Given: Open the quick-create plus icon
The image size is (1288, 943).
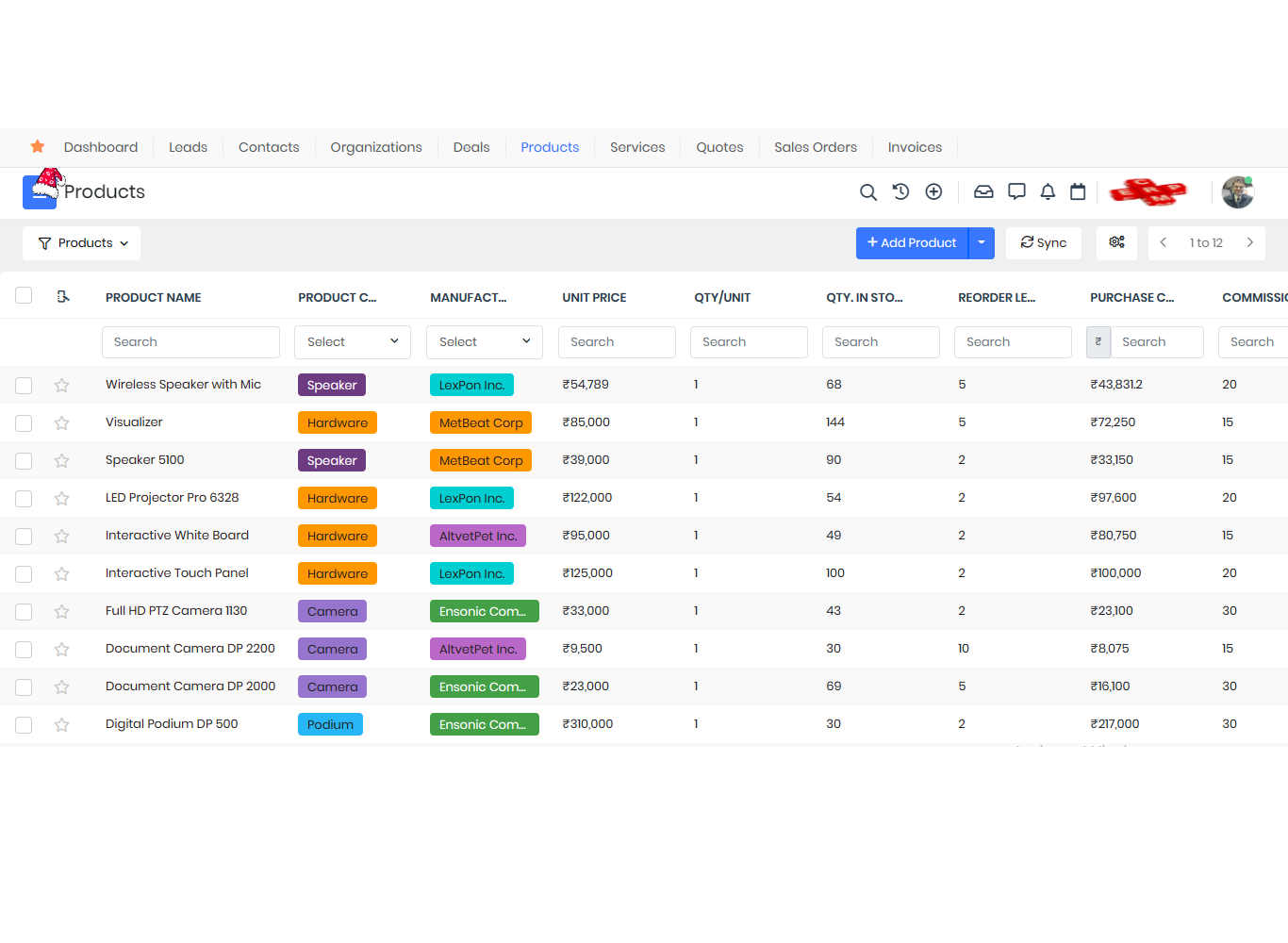Looking at the screenshot, I should pyautogui.click(x=933, y=191).
